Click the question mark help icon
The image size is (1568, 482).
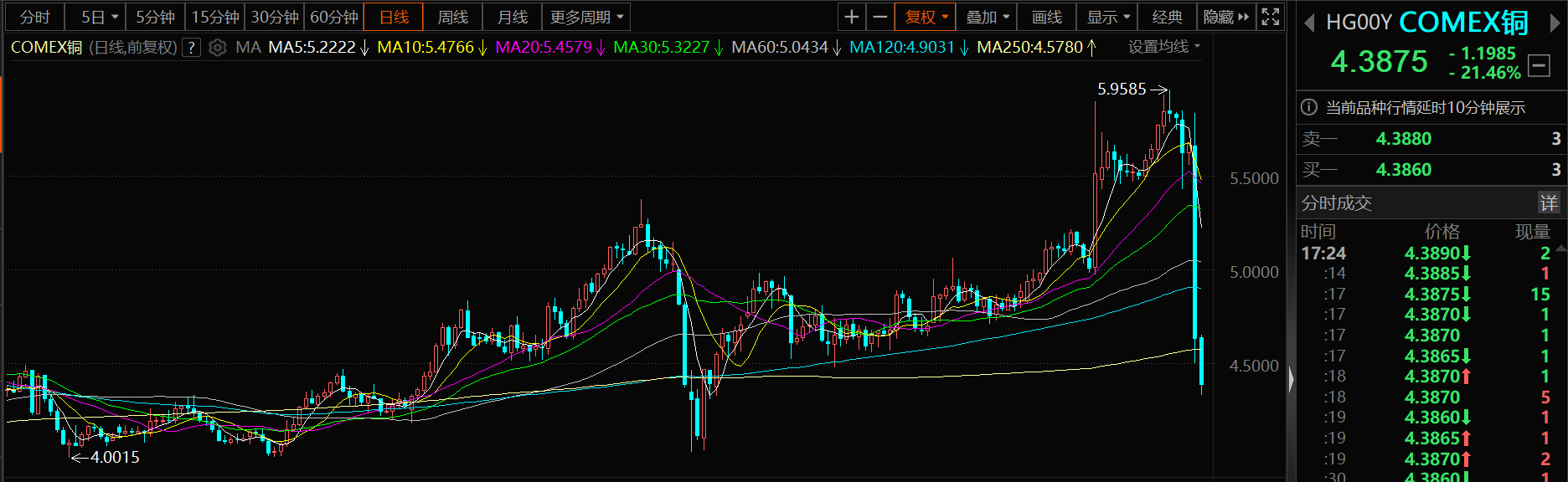[192, 48]
